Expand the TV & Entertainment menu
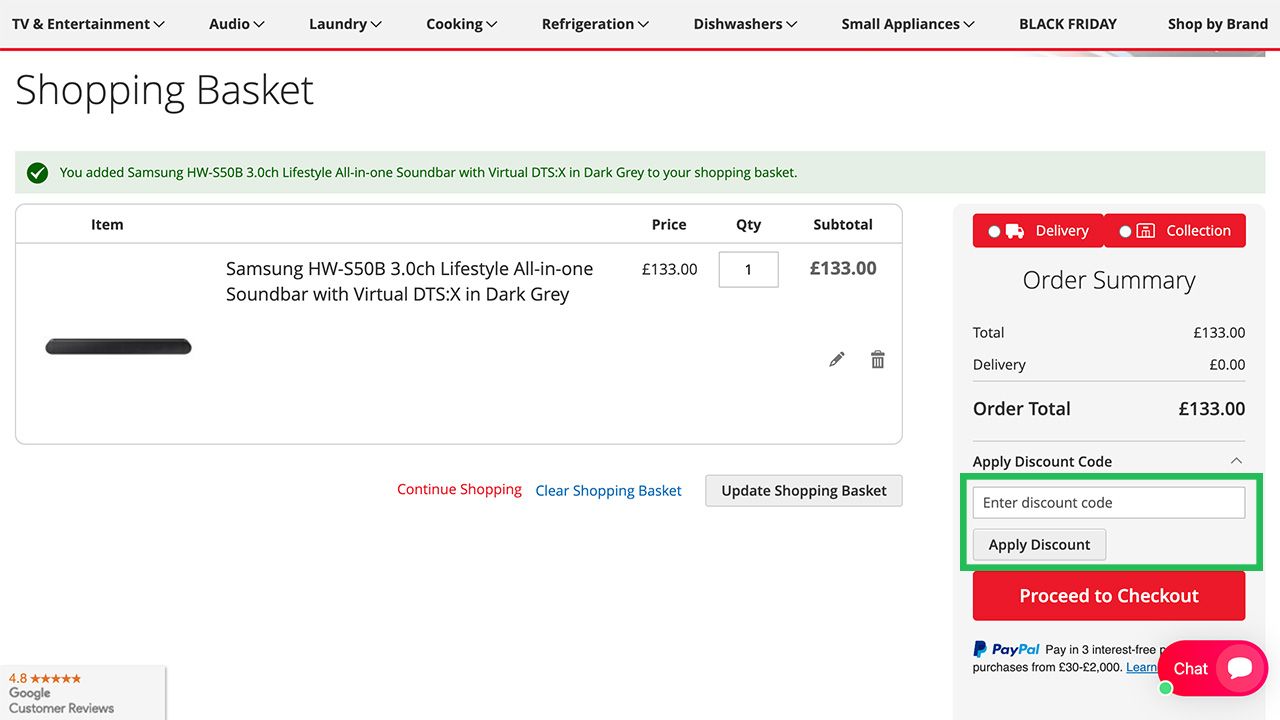Image resolution: width=1280 pixels, height=720 pixels. pyautogui.click(x=88, y=24)
